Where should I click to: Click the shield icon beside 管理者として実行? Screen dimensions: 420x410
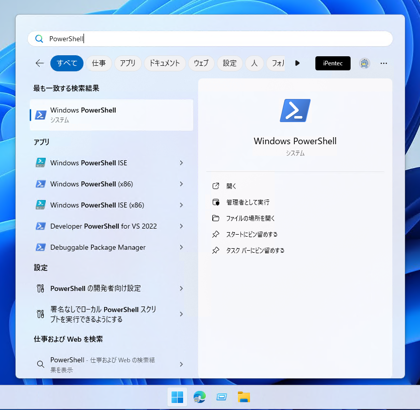tap(216, 202)
